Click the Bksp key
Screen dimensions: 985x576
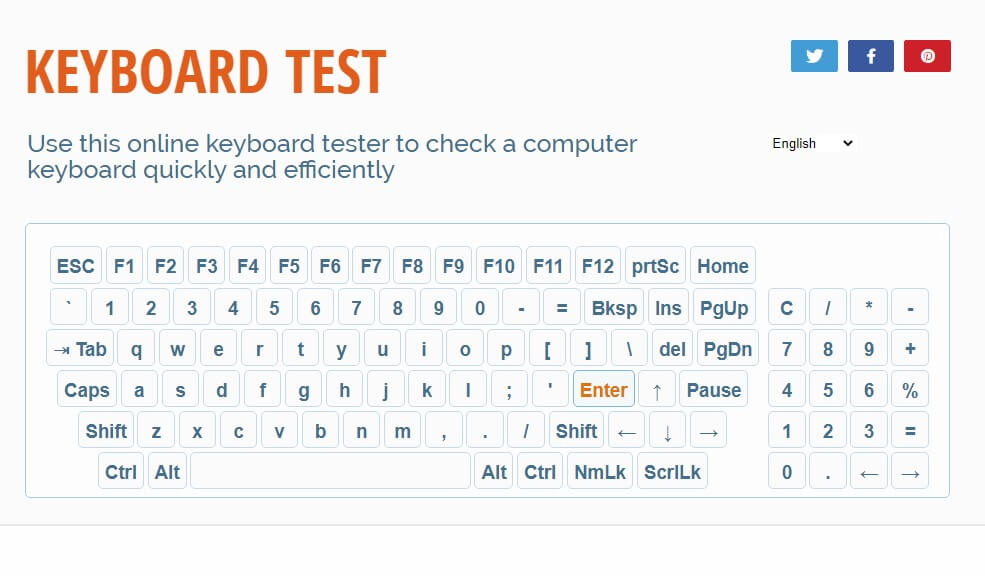614,308
